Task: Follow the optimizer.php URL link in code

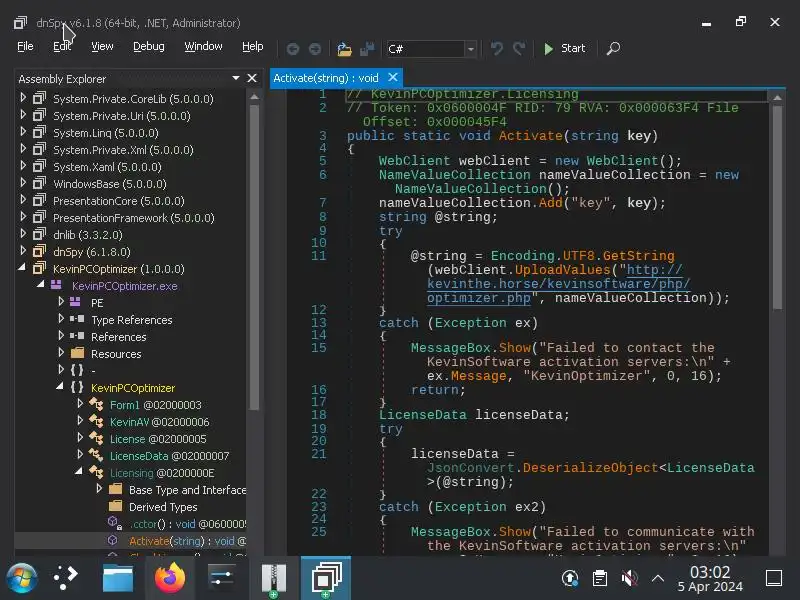Action: pos(559,284)
